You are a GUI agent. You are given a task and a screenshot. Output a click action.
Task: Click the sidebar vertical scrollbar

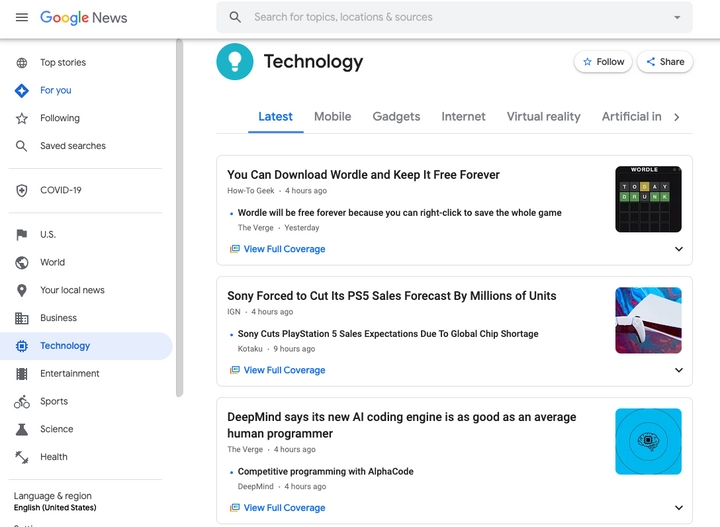(x=180, y=218)
